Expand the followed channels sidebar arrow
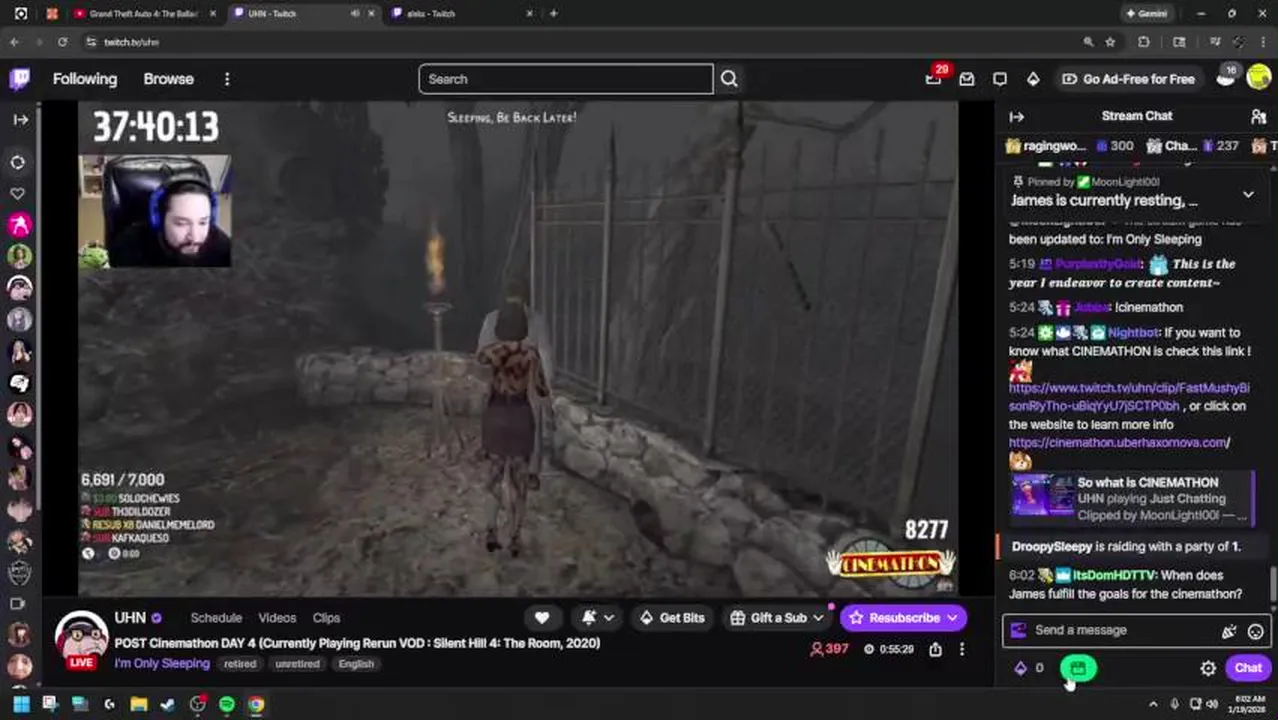Screen dimensions: 1278x720 (20, 119)
